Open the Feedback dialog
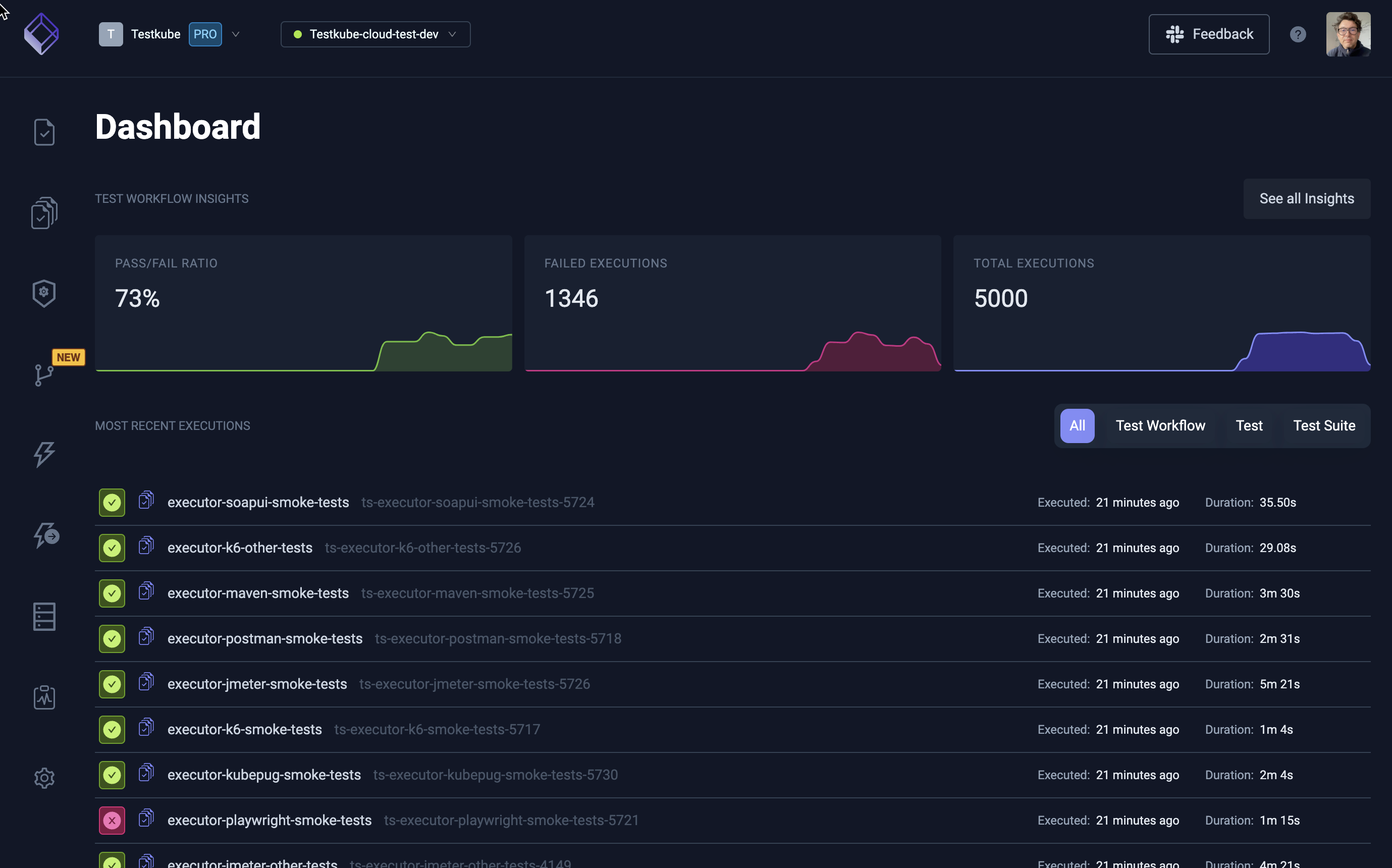Screen dimensions: 1392x868 coord(1208,34)
